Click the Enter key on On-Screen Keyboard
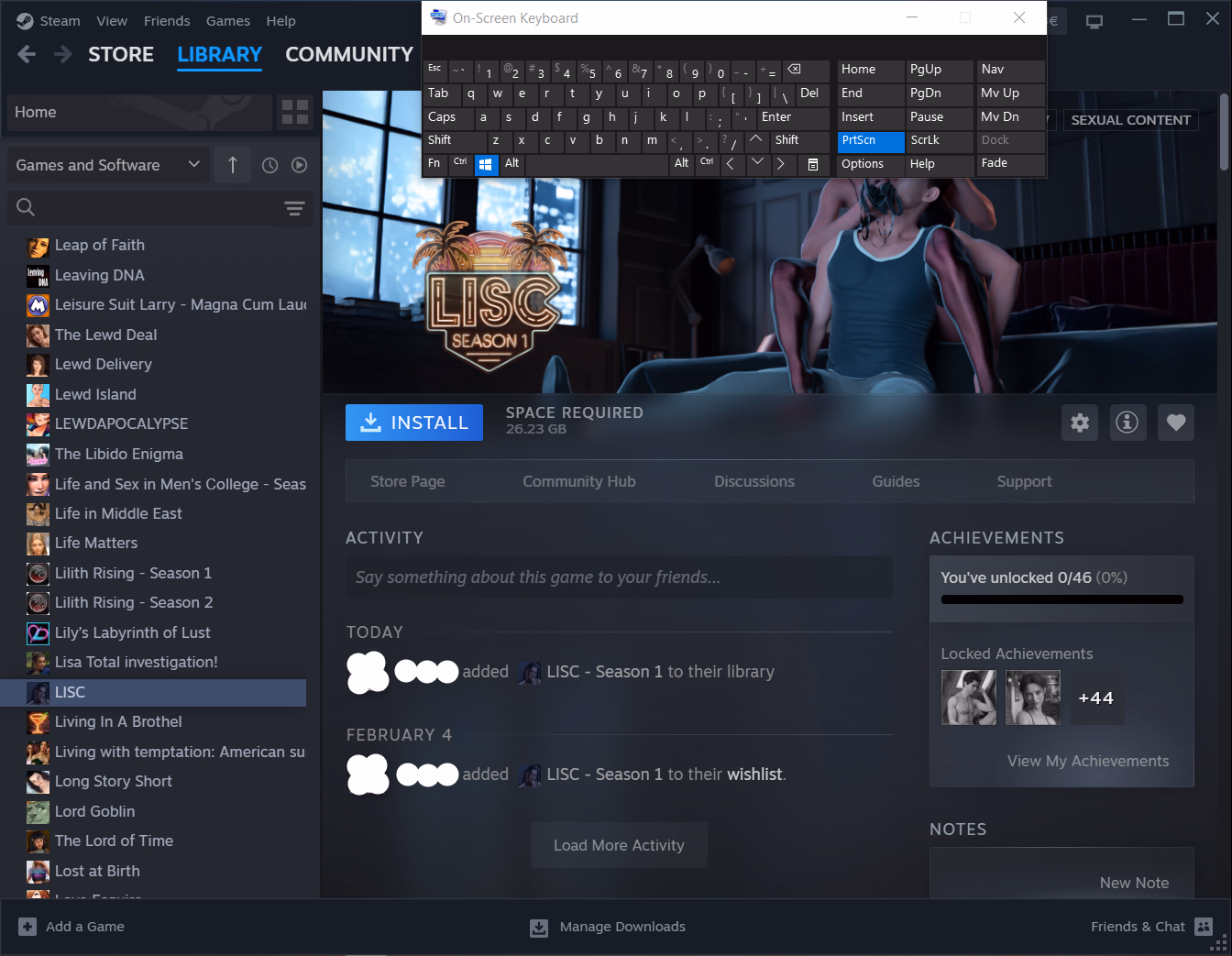 [x=794, y=118]
